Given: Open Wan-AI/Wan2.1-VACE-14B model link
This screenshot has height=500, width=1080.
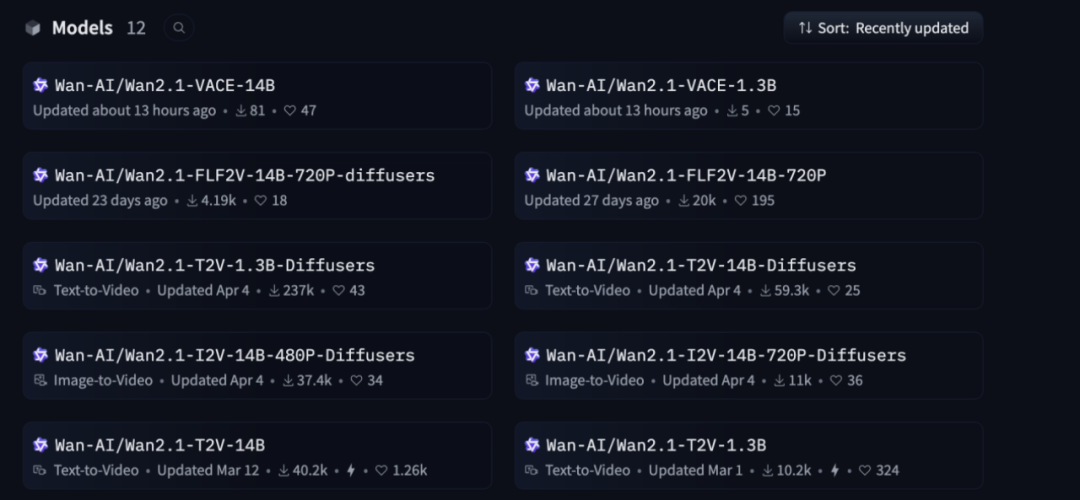Looking at the screenshot, I should pyautogui.click(x=165, y=86).
